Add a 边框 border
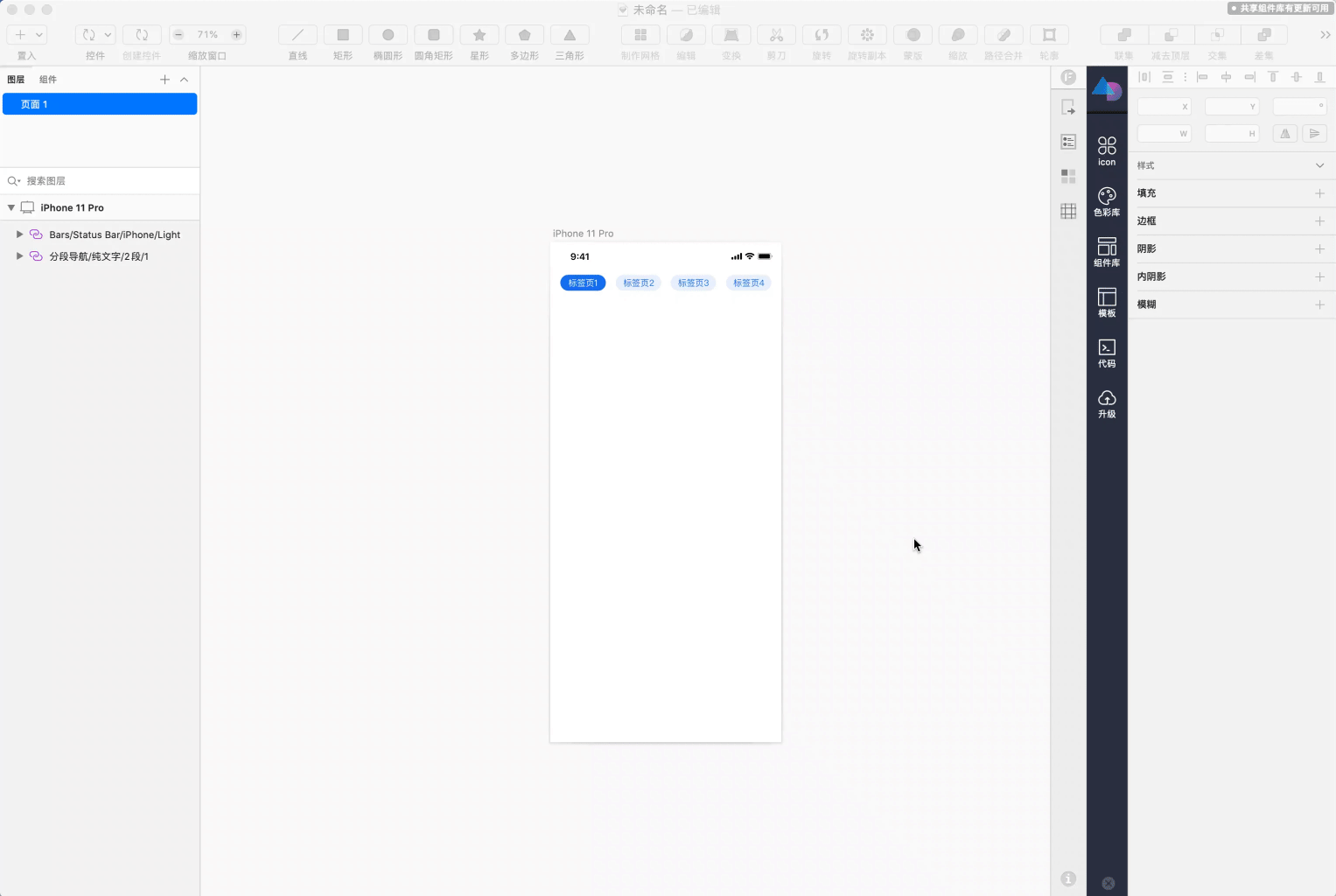Viewport: 1336px width, 896px height. [x=1319, y=221]
